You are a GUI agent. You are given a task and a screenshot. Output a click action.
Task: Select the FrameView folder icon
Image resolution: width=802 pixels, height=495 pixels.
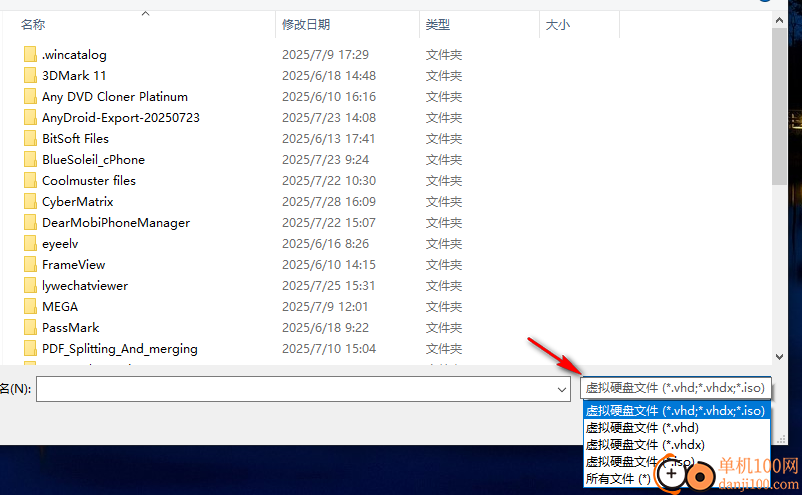pos(30,264)
